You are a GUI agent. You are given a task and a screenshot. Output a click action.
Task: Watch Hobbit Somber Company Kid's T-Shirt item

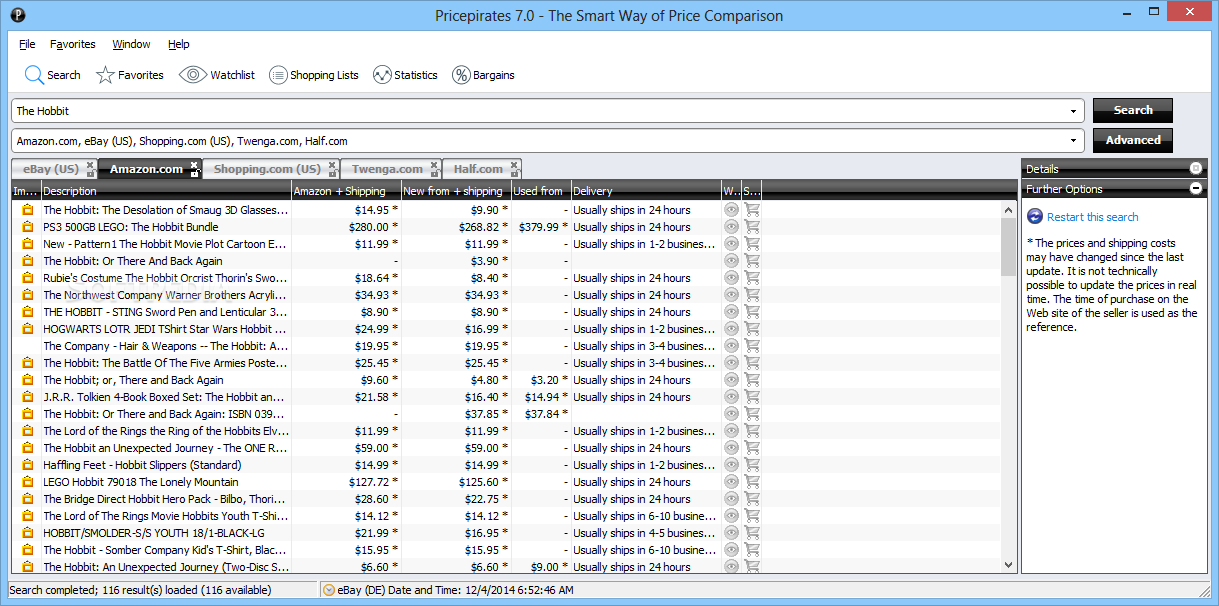731,550
